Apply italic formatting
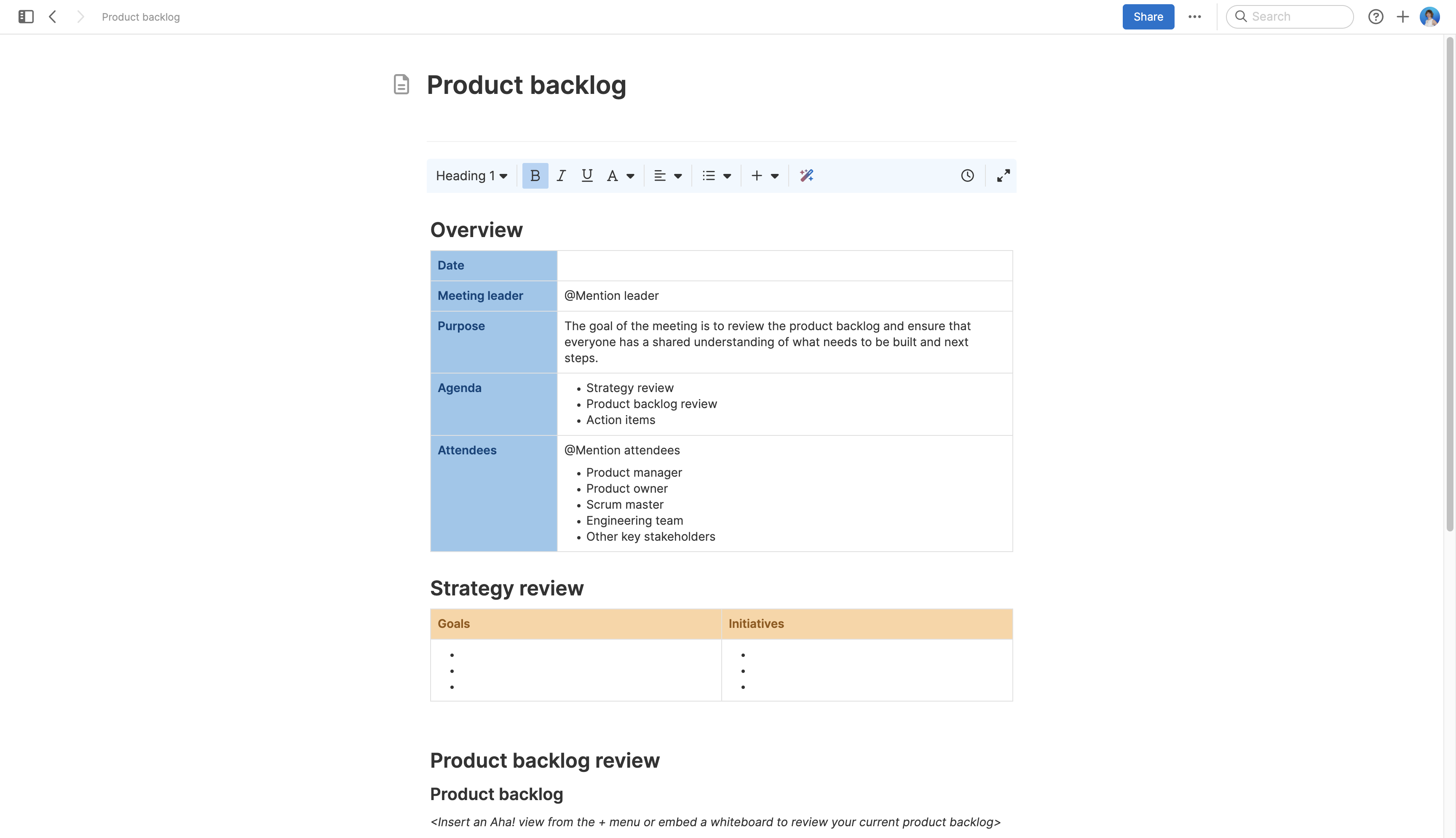This screenshot has width=1456, height=838. tap(561, 176)
